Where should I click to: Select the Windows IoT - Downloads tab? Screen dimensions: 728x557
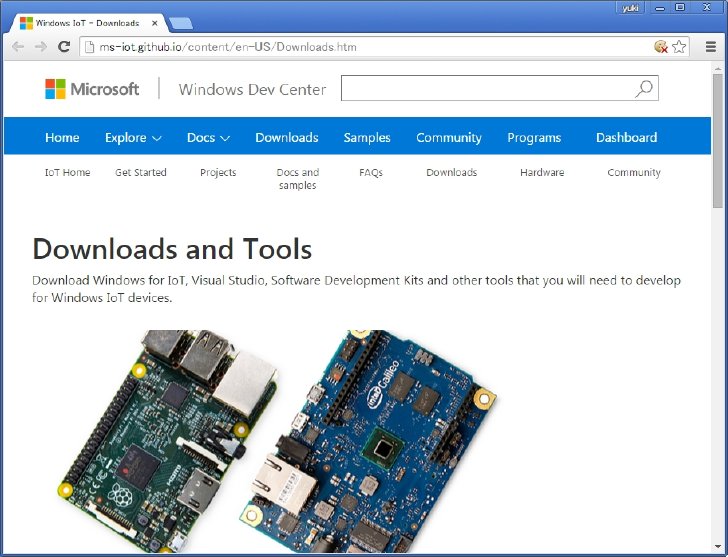[x=89, y=23]
